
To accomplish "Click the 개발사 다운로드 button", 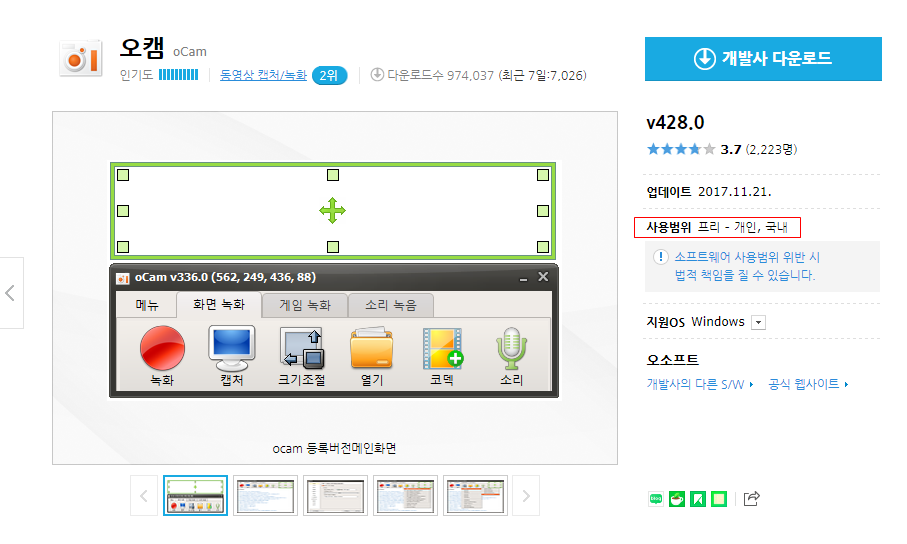I will [x=763, y=58].
